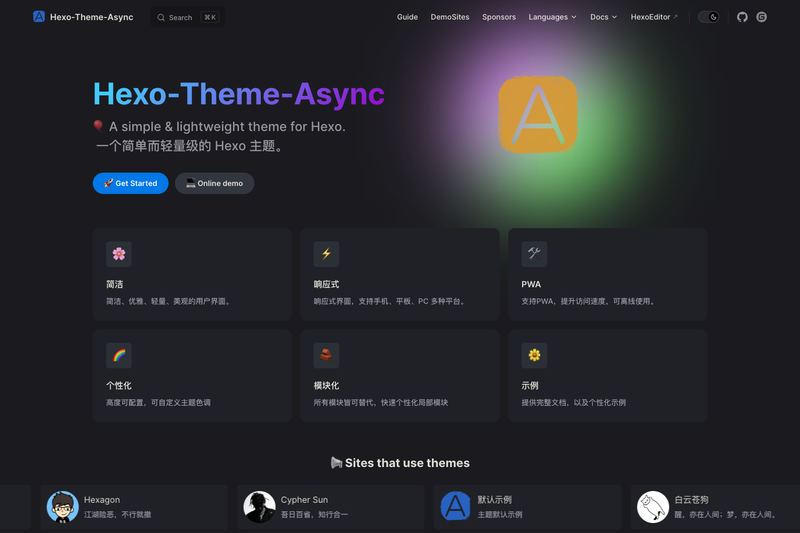Click the Cypher Sun site name
Viewport: 800px width, 533px height.
pos(304,500)
